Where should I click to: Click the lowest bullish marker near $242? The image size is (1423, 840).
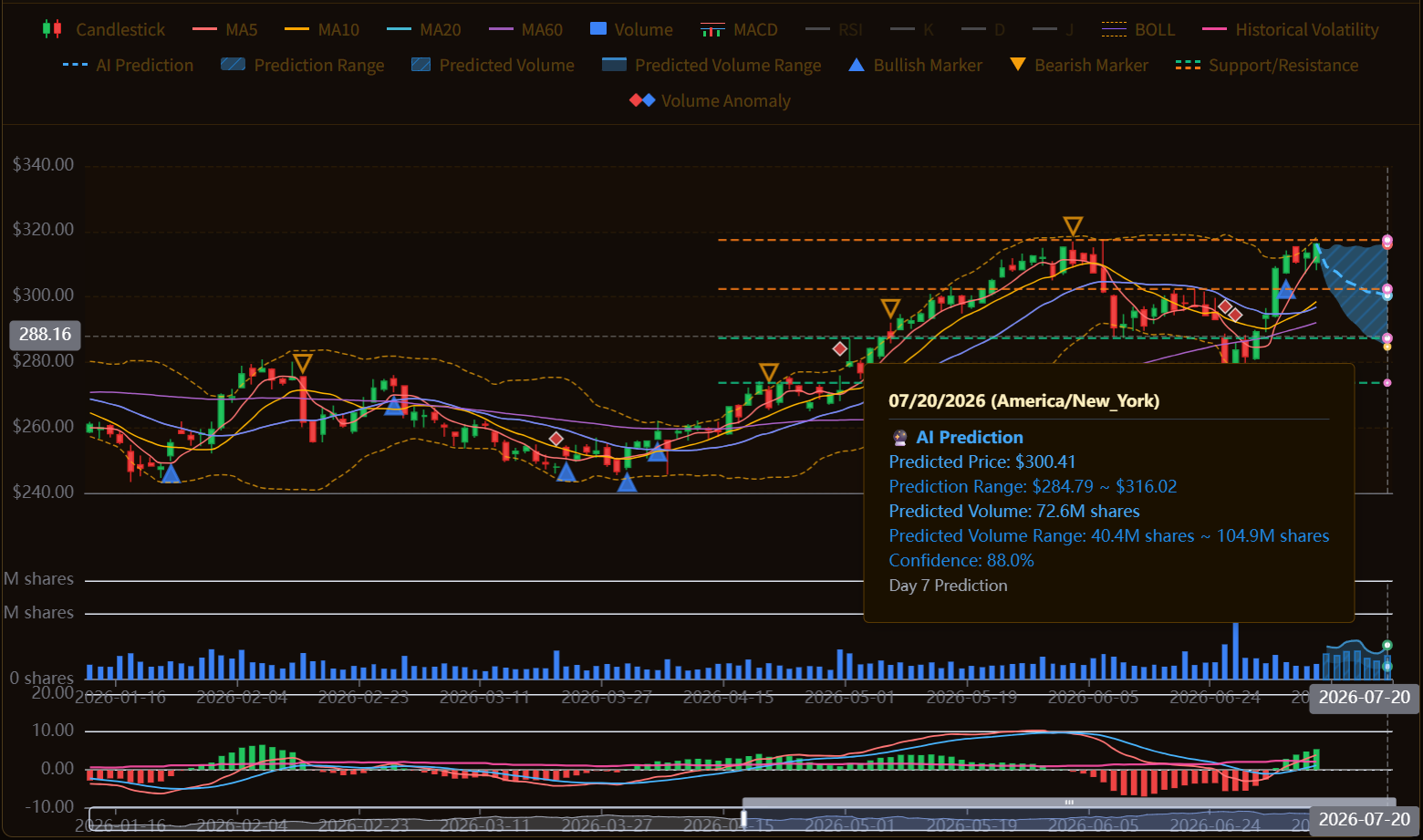click(x=627, y=482)
